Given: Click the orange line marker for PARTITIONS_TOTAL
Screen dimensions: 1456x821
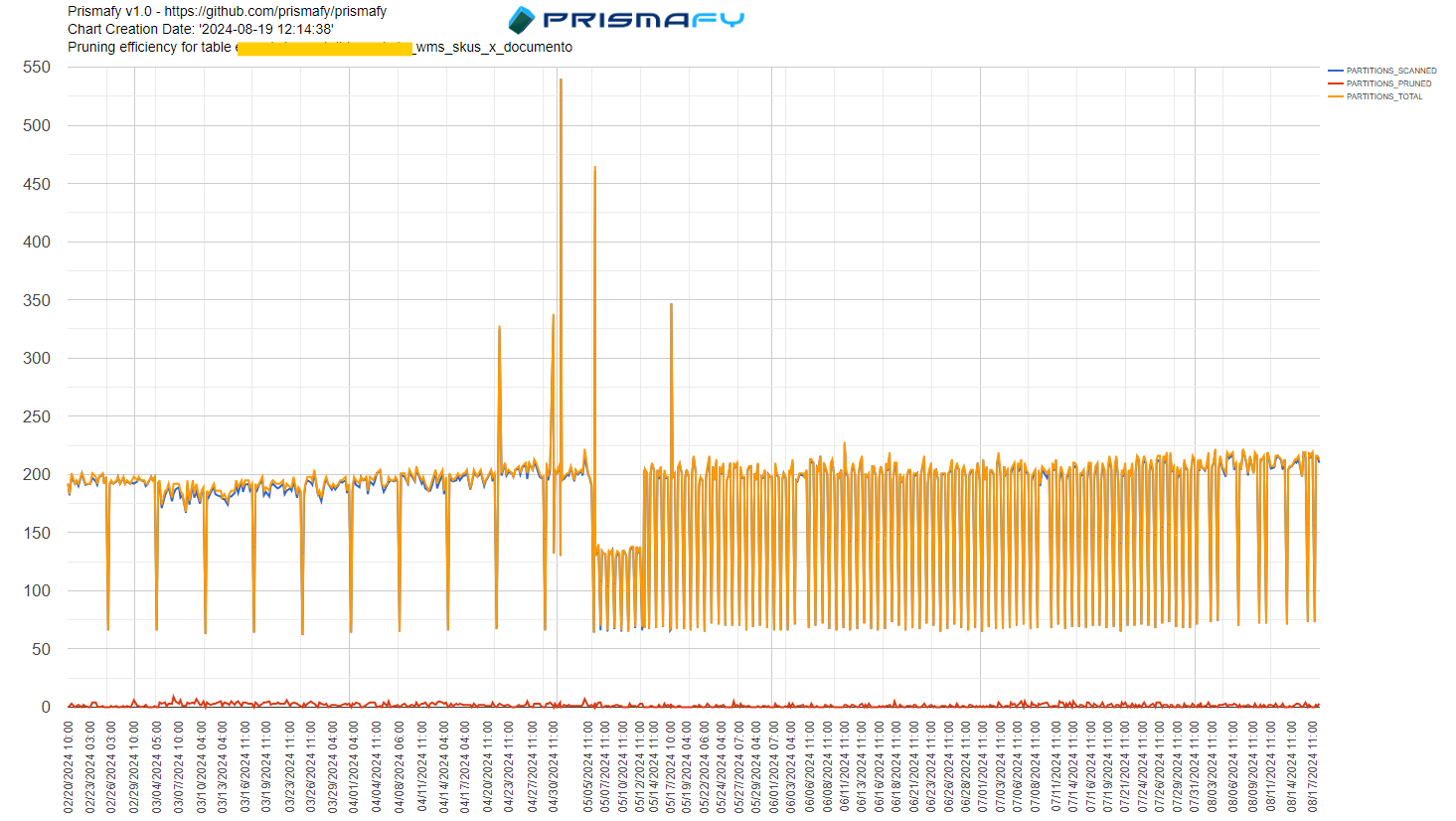Looking at the screenshot, I should pyautogui.click(x=1336, y=96).
